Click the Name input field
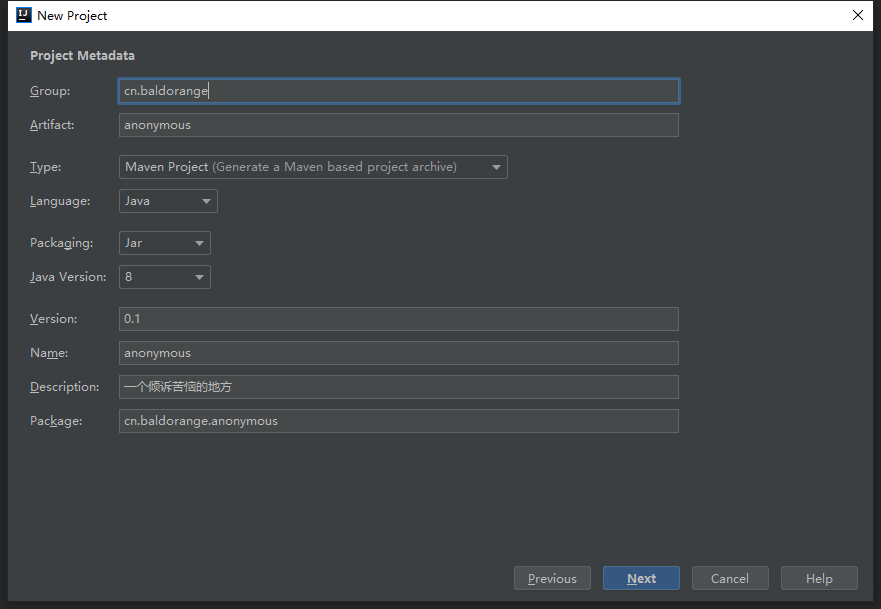The height and width of the screenshot is (609, 881). [398, 353]
